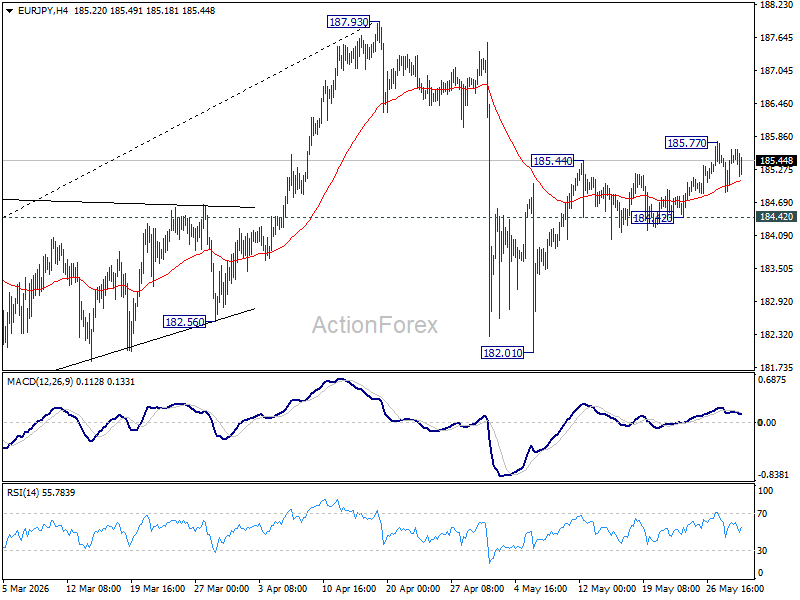Click the 185.440 price label
Image resolution: width=800 pixels, height=600 pixels.
553,161
